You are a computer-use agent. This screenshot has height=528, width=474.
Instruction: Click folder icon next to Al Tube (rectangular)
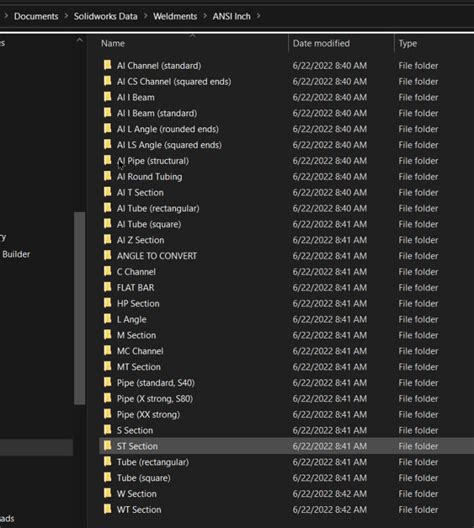107,208
